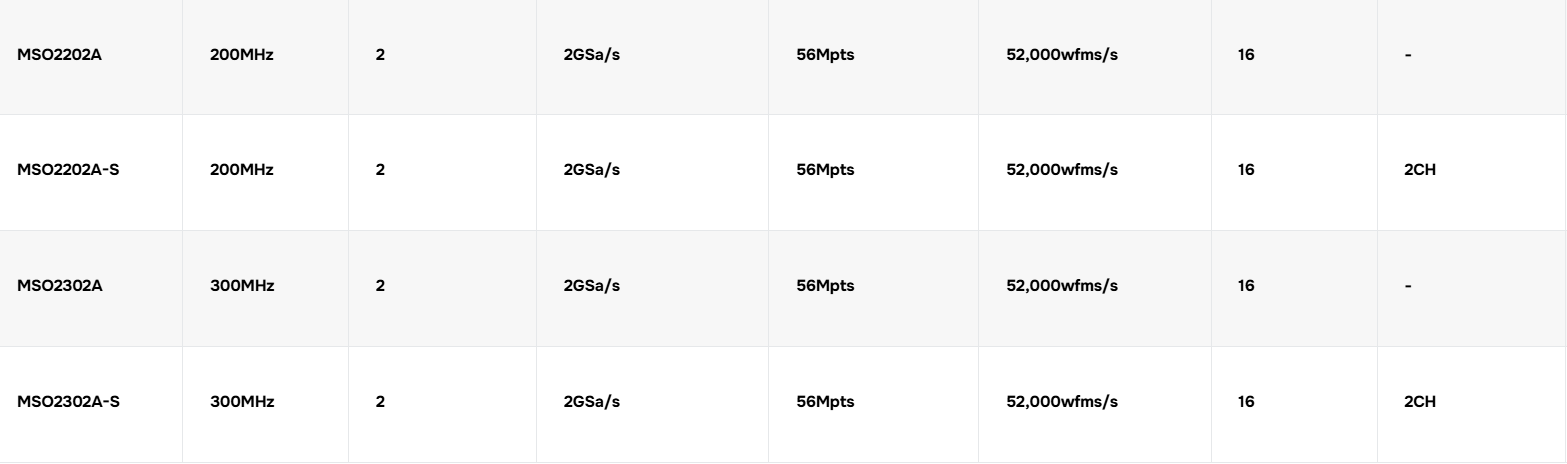Select the dash in the MSO2202A row
Viewport: 1567px width, 464px height.
coord(1408,54)
